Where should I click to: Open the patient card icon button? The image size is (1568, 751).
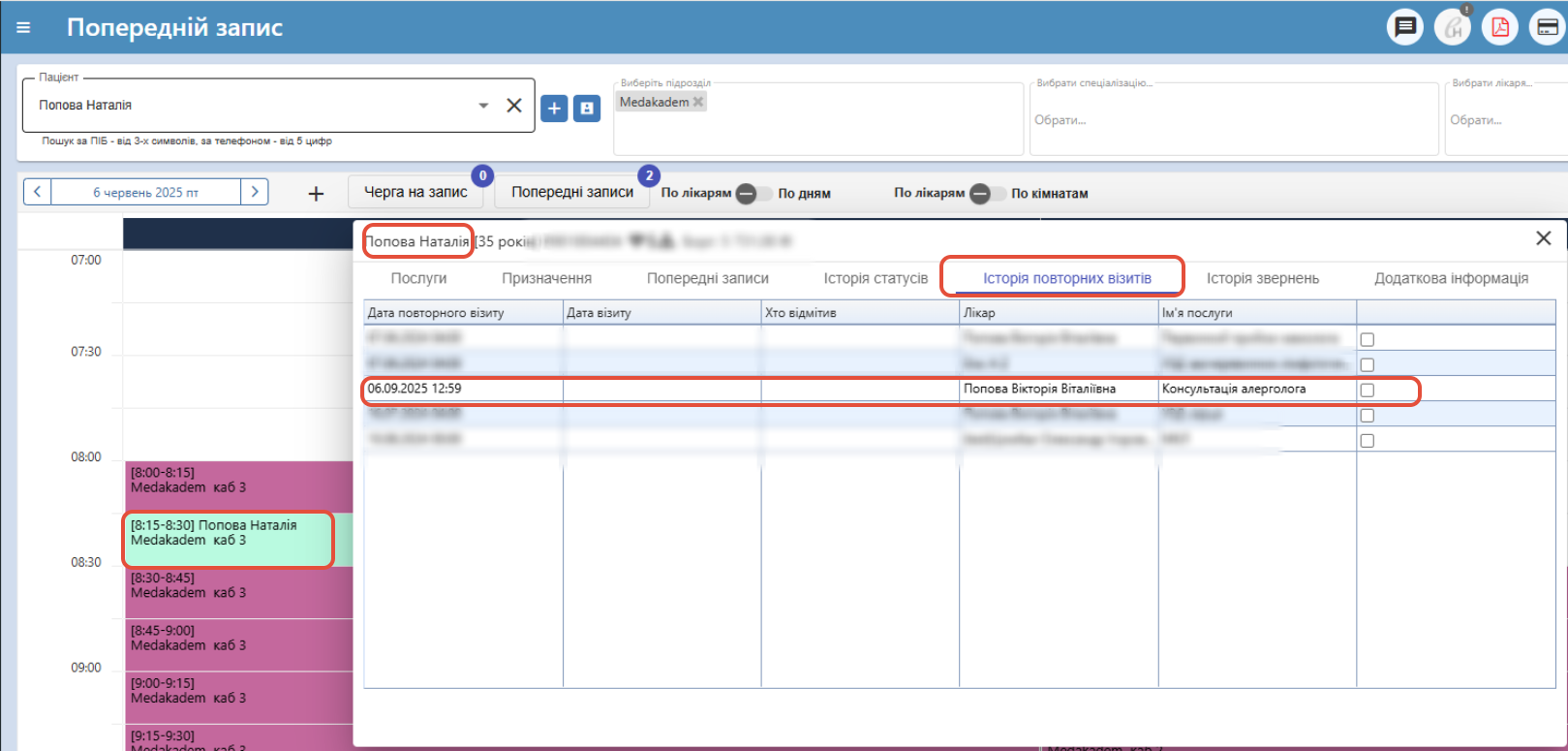(x=587, y=109)
